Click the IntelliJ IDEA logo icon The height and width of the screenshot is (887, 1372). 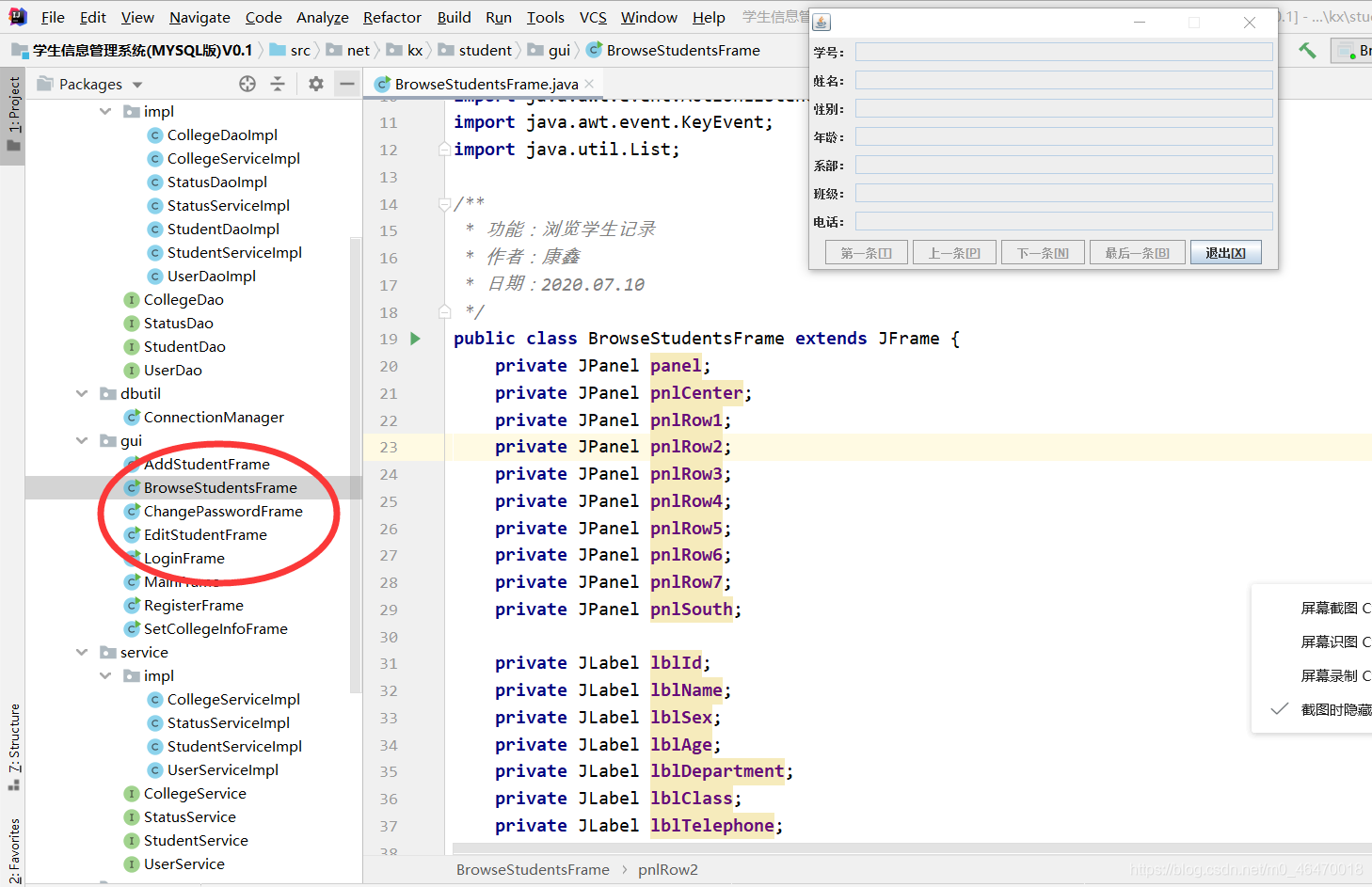coord(17,16)
